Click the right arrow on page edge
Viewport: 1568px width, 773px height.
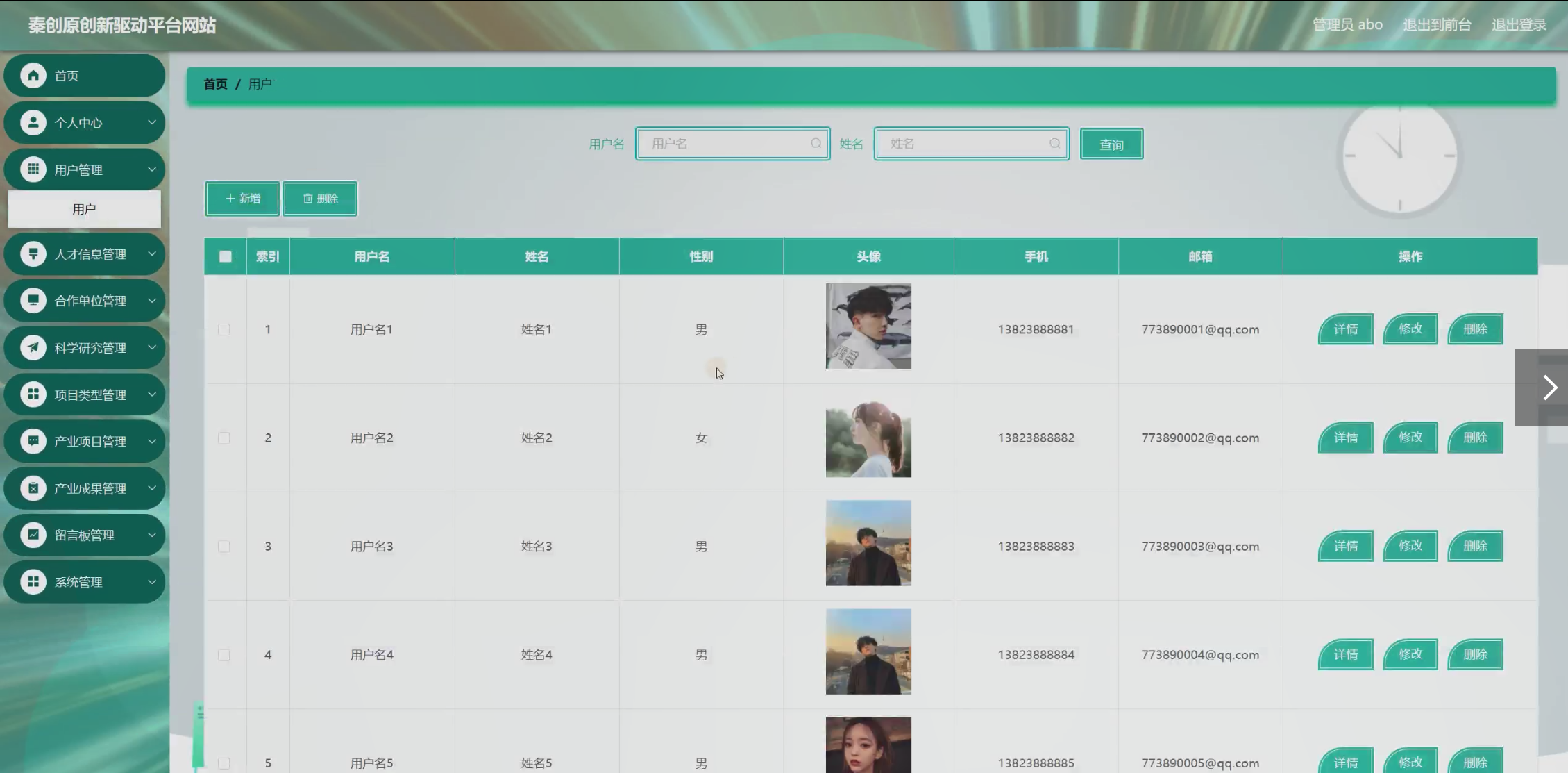tap(1549, 388)
